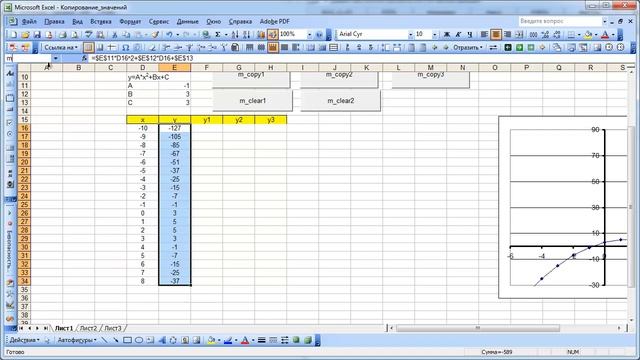640x360 pixels.
Task: Insert a Text Box from drawing toolbar
Action: click(150, 340)
